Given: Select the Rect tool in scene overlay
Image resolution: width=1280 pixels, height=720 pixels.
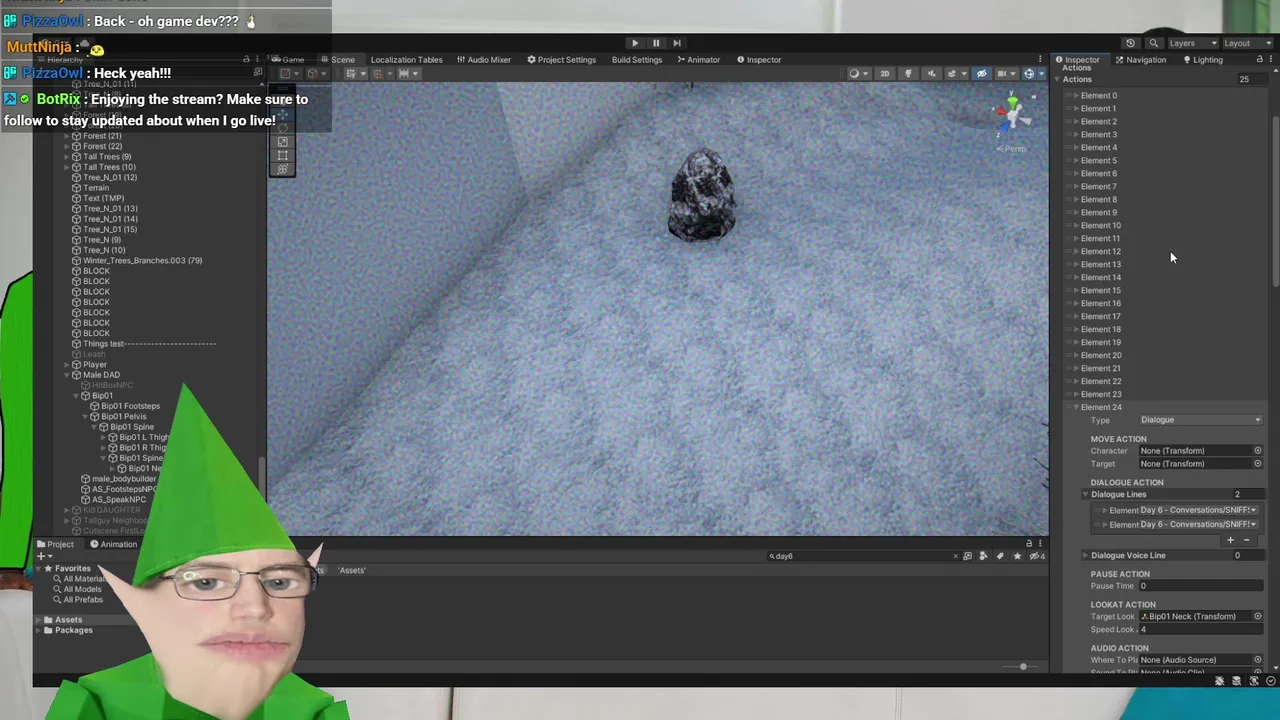Looking at the screenshot, I should [283, 155].
